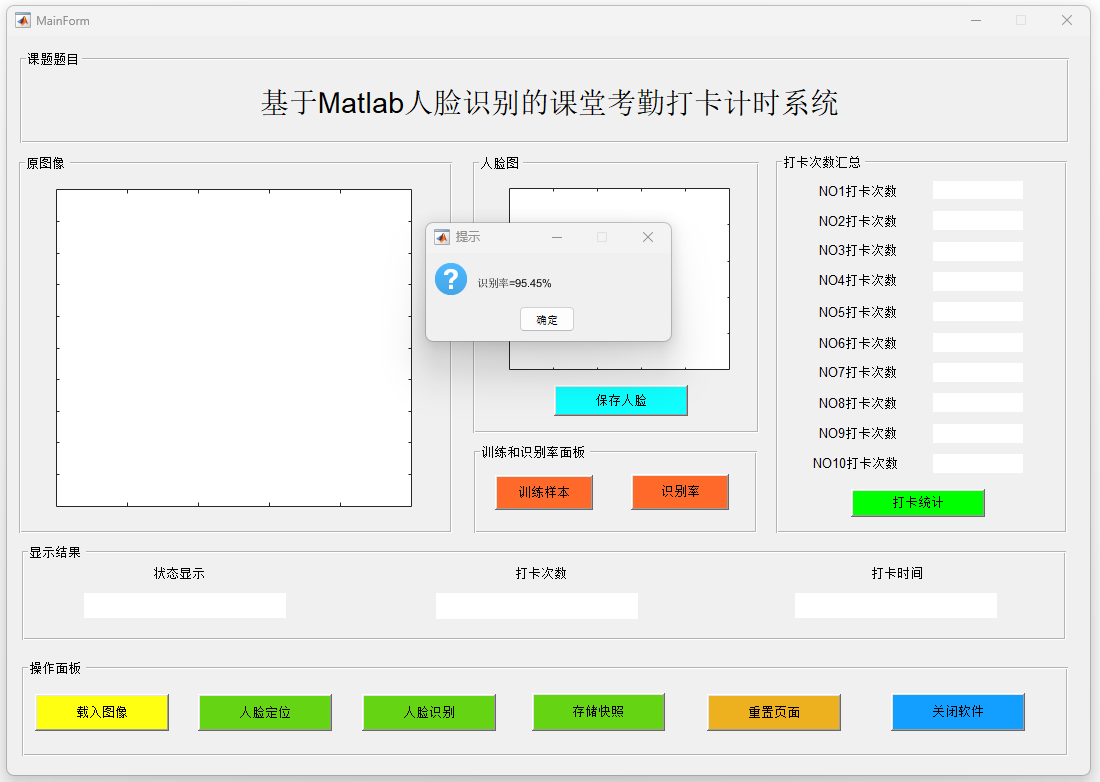Click the NO1打卡次数 field
The width and height of the screenshot is (1100, 782).
click(x=977, y=190)
